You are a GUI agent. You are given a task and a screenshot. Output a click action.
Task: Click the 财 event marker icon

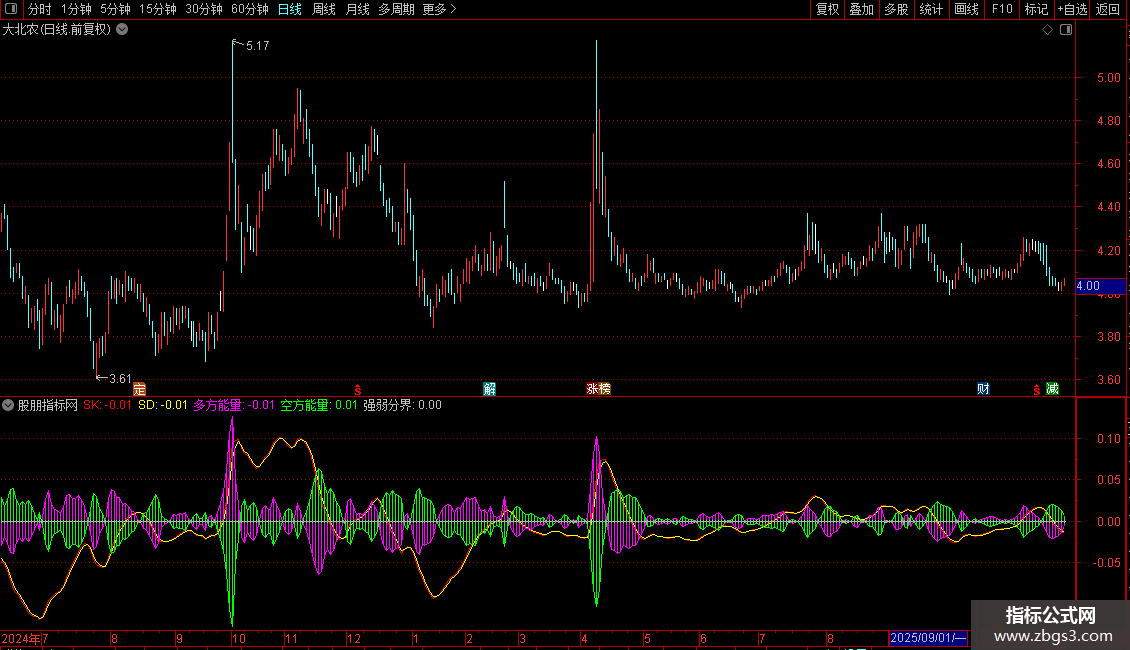(984, 388)
